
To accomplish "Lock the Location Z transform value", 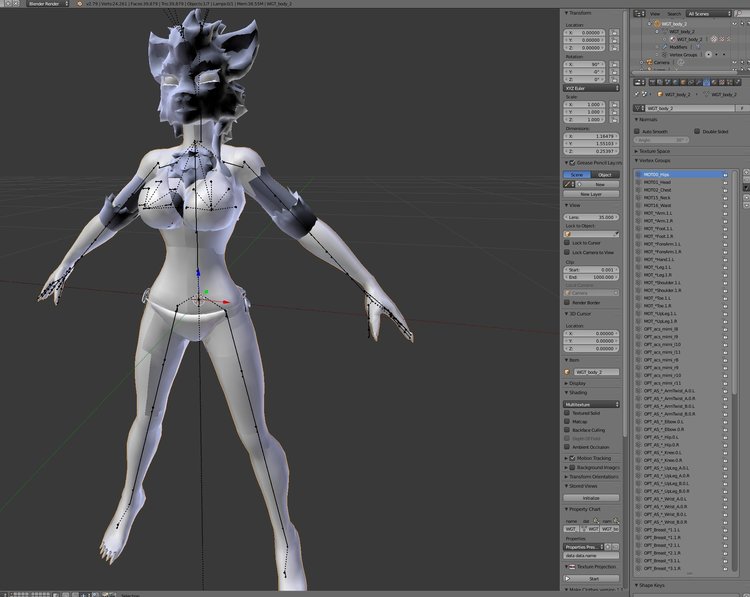I will coord(614,48).
